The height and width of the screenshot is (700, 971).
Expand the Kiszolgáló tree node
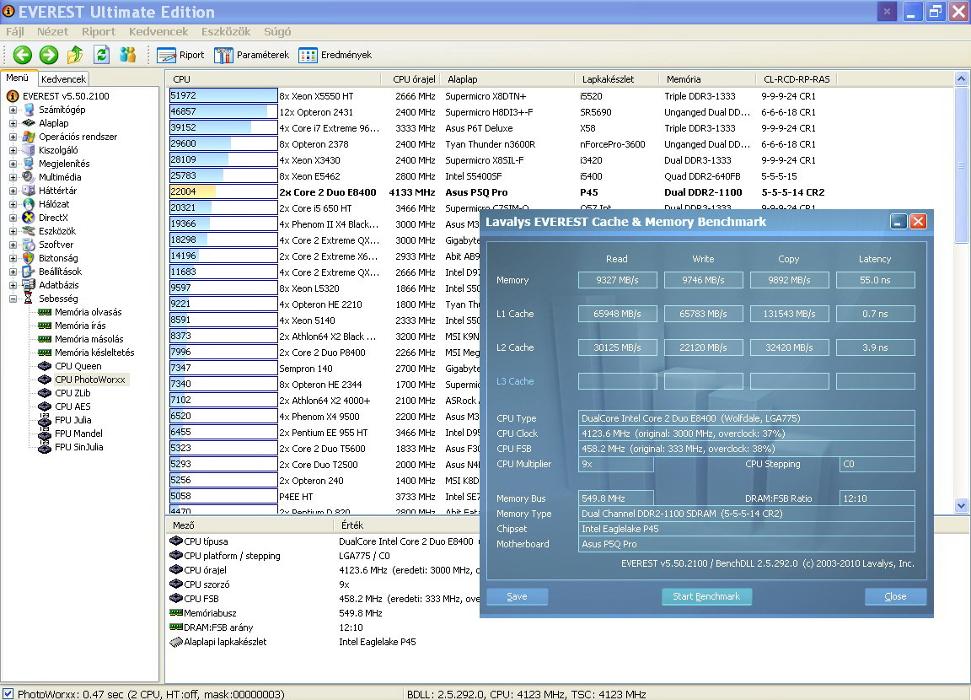[x=13, y=151]
